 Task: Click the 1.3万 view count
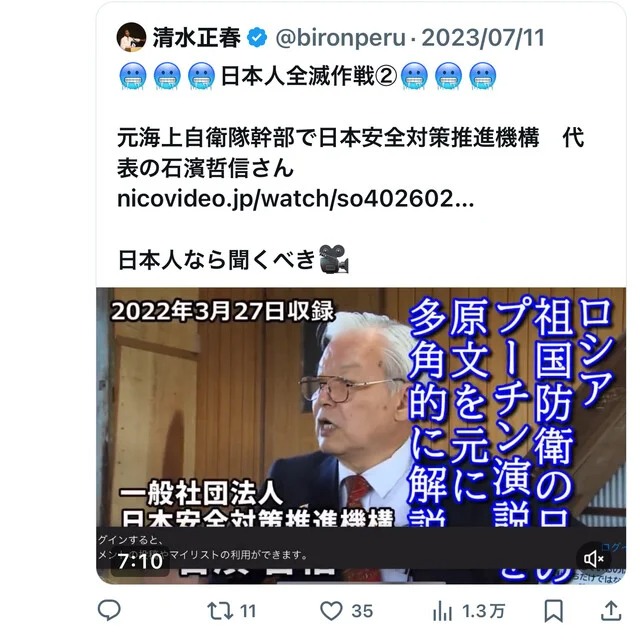click(x=484, y=611)
